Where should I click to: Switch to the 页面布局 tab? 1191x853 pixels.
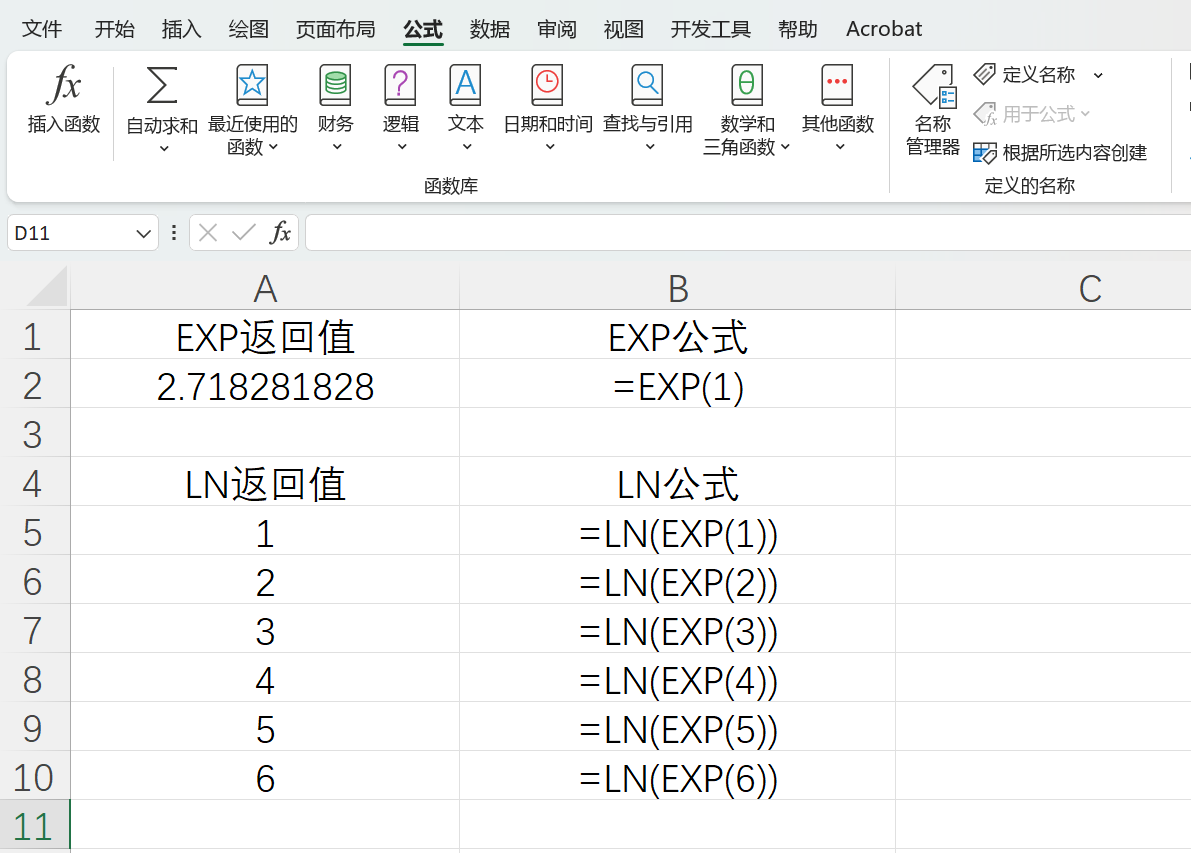(336, 29)
